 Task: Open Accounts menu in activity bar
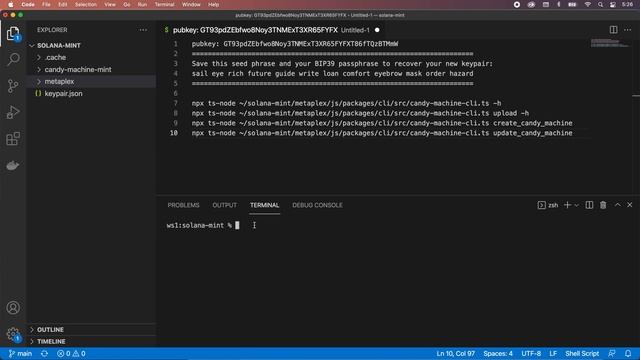pyautogui.click(x=13, y=307)
